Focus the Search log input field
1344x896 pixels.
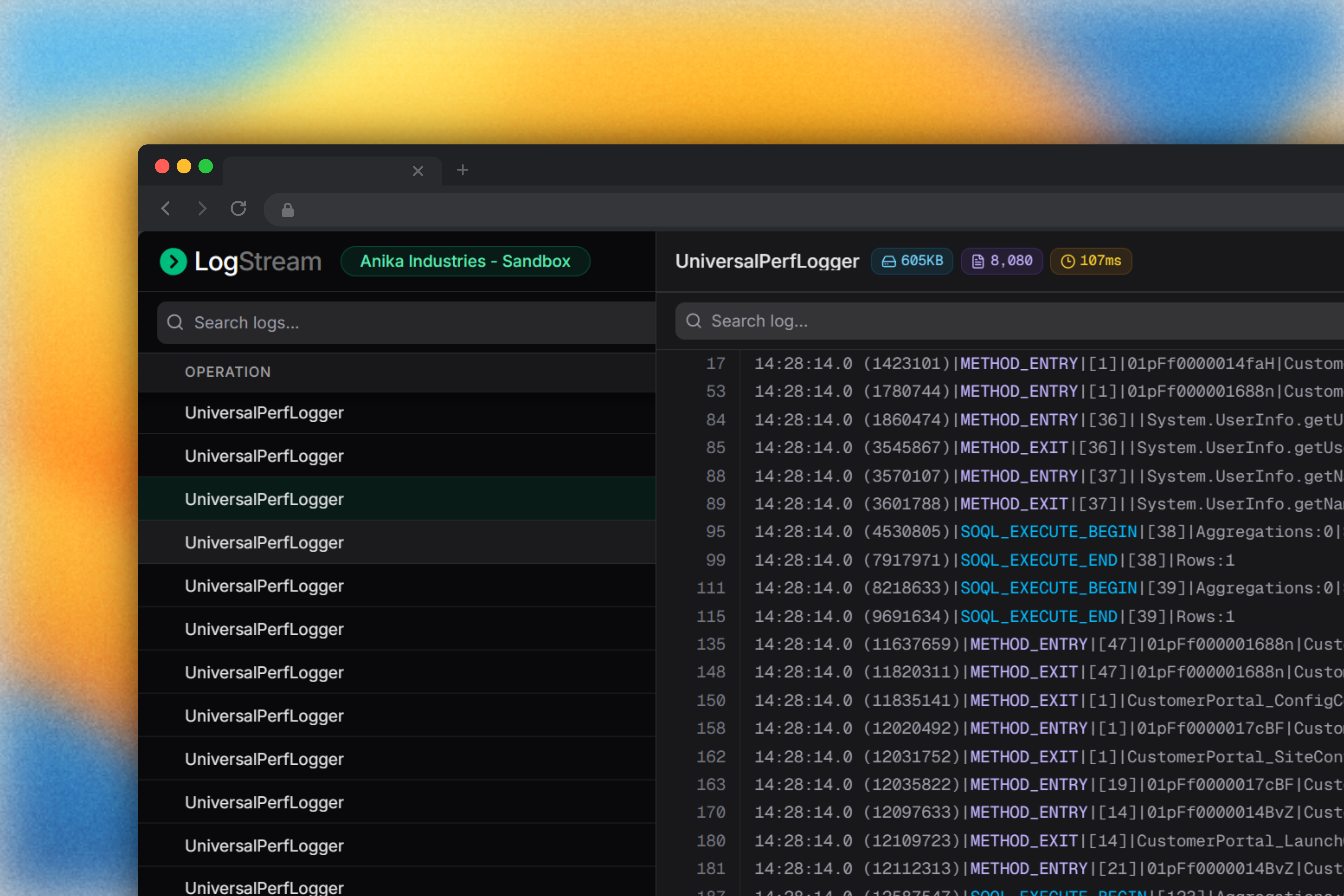1009,321
